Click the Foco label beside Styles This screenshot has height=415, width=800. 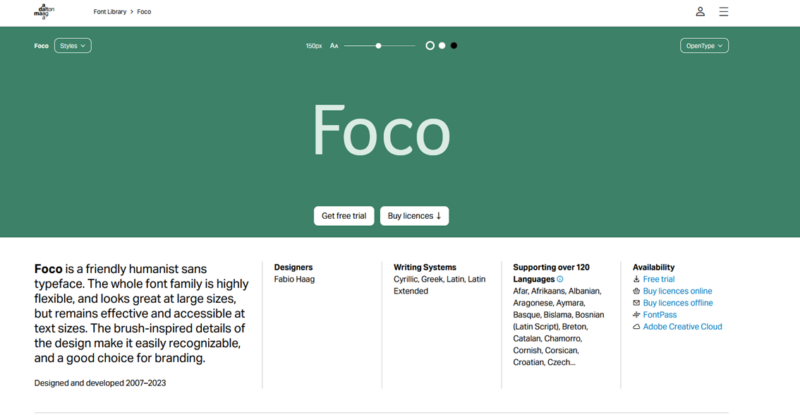41,46
